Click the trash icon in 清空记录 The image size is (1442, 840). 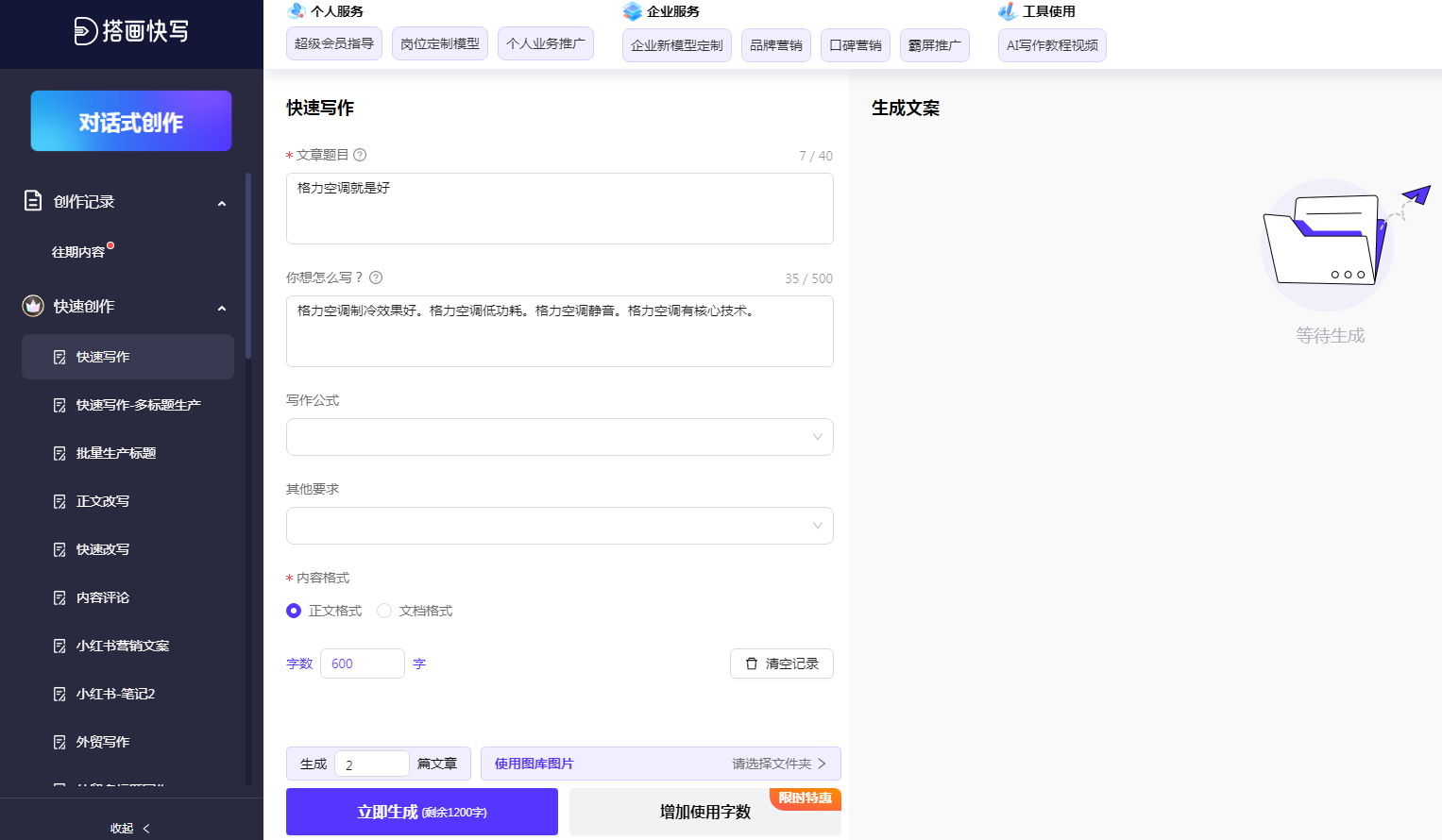tap(753, 664)
